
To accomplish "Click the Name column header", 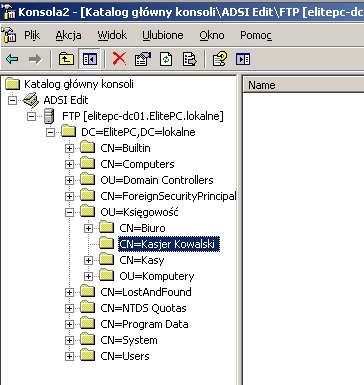I will coord(303,85).
